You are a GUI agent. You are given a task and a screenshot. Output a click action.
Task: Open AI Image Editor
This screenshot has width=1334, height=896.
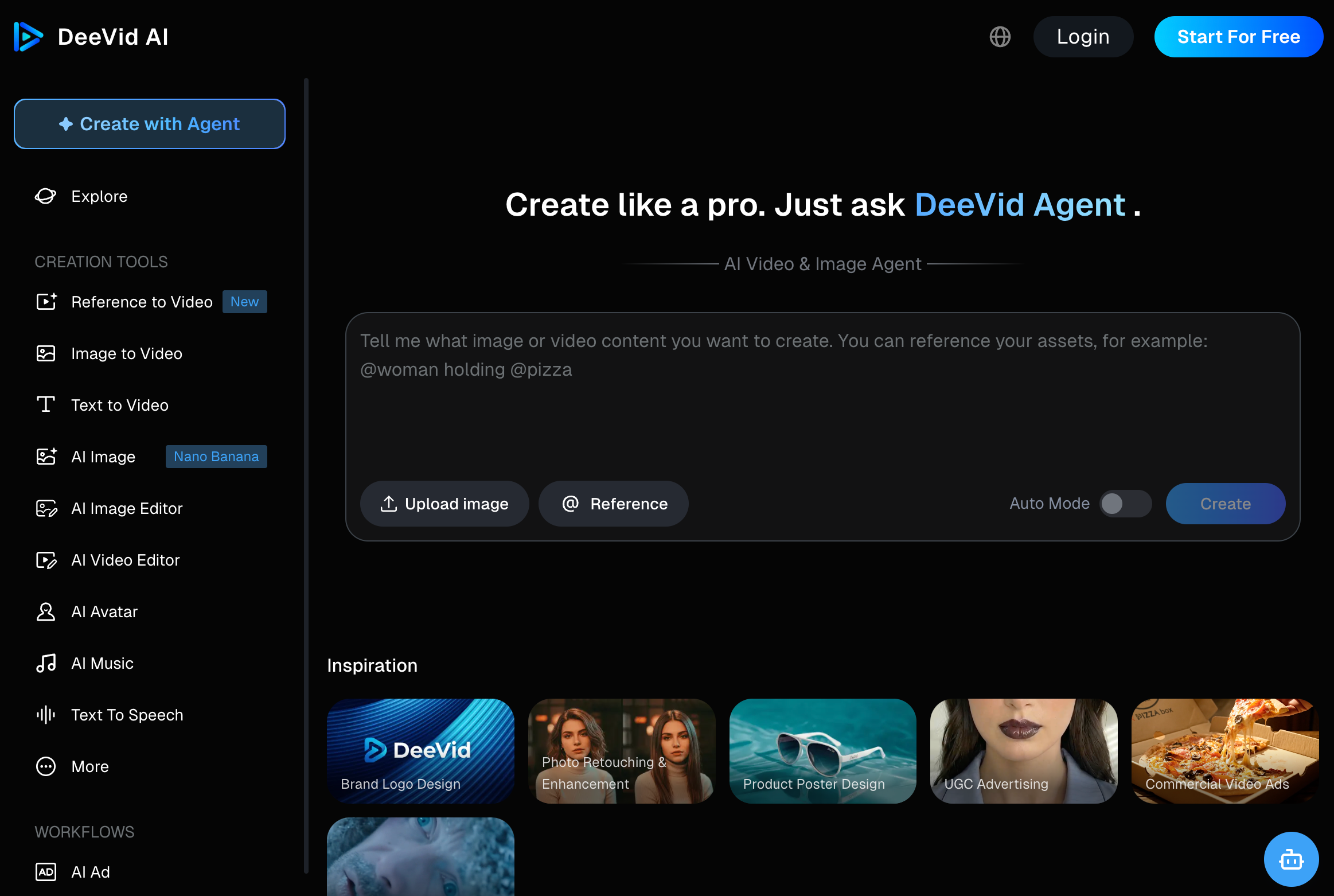[151, 508]
